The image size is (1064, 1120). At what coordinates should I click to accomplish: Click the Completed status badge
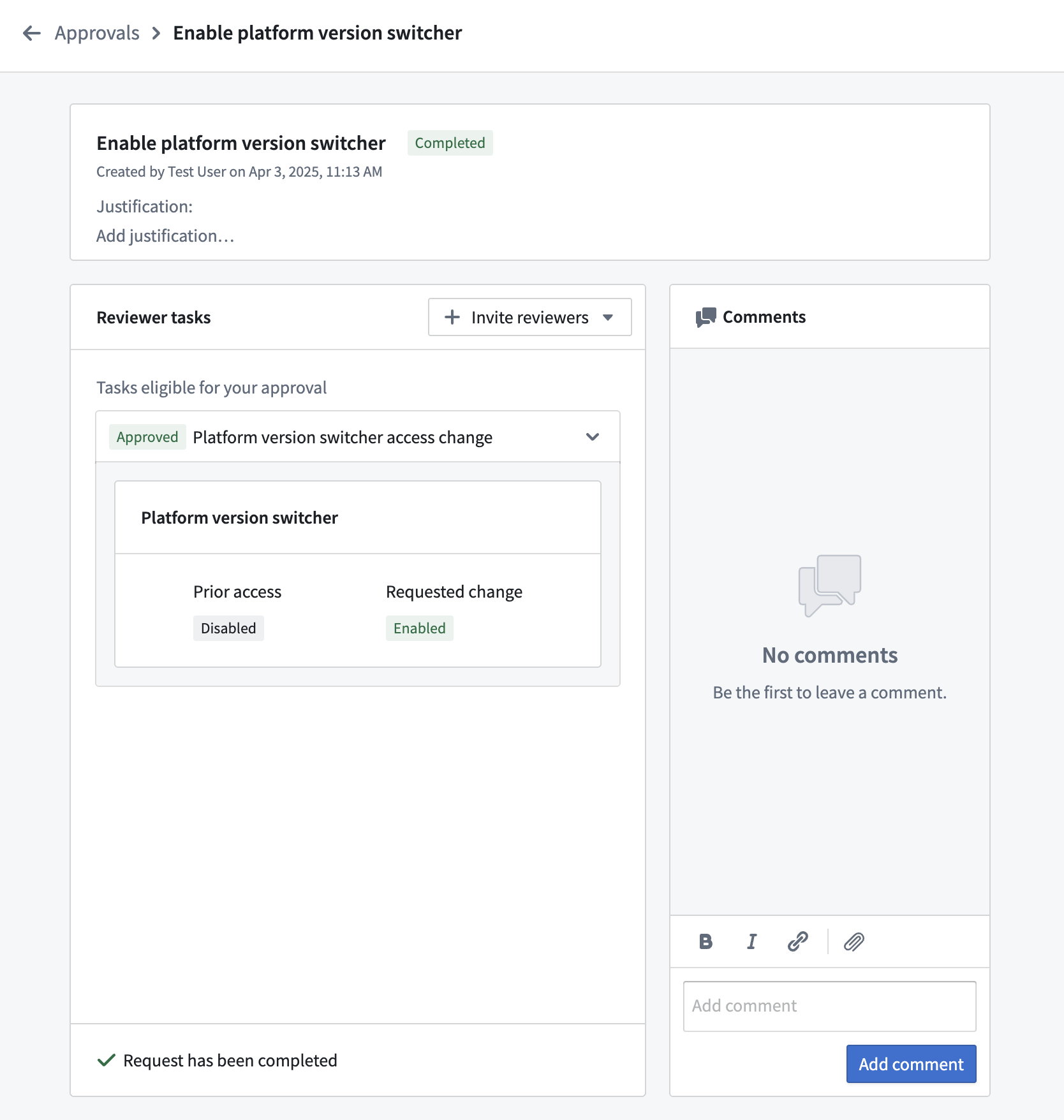pos(450,143)
